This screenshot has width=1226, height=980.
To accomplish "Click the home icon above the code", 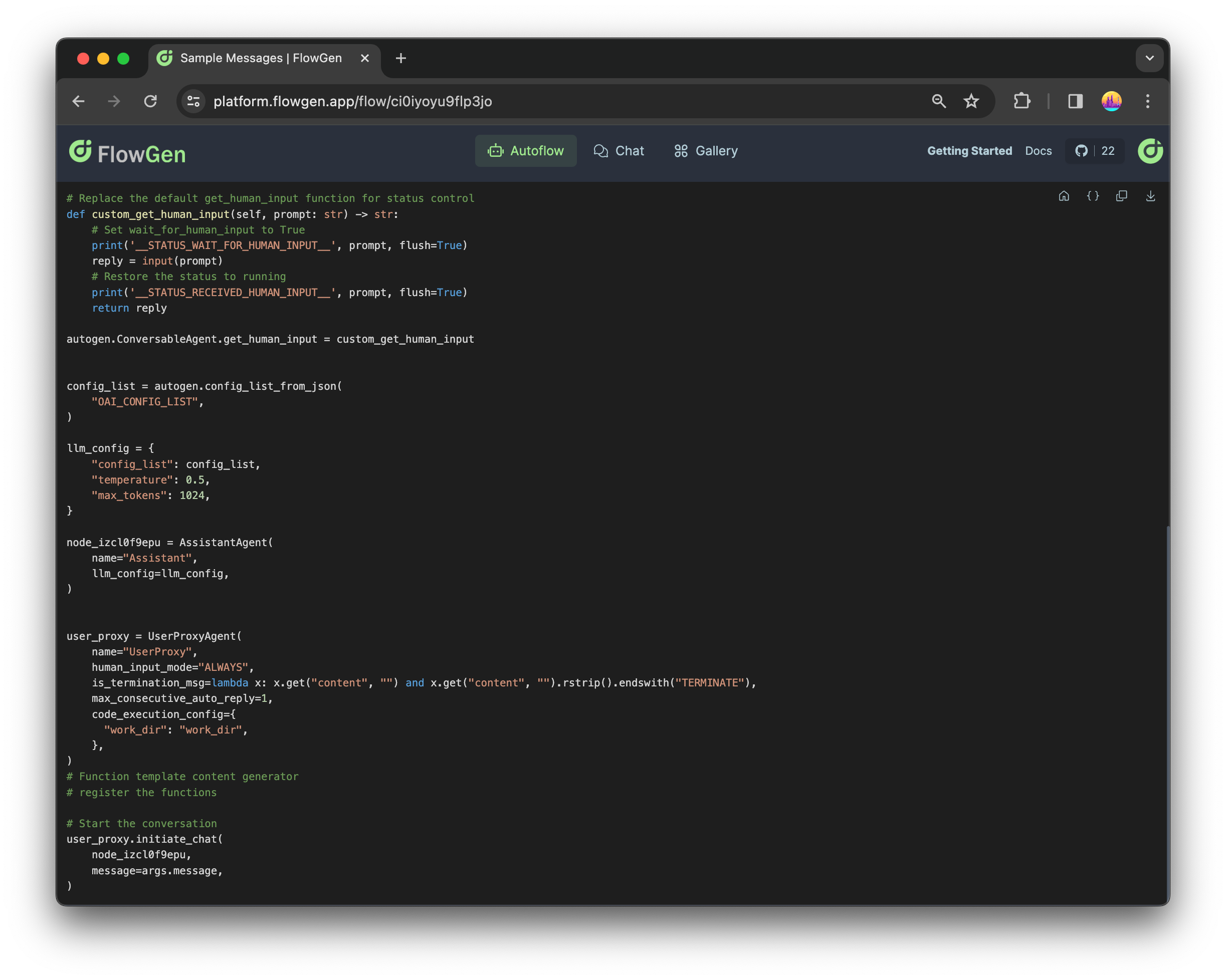I will [x=1064, y=196].
